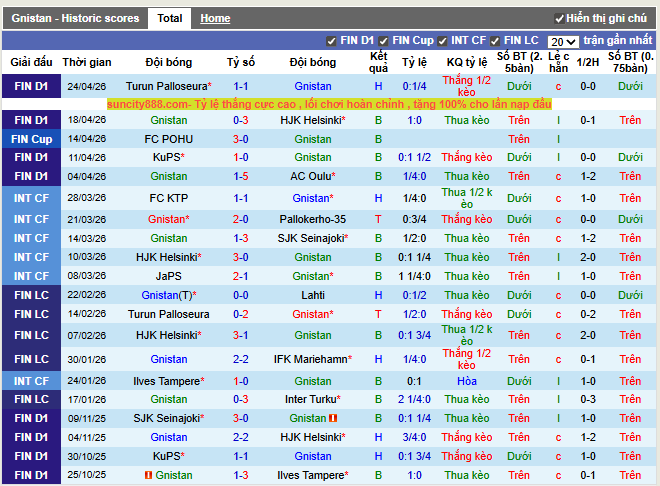Click the FIN Cup league cell

[32, 139]
